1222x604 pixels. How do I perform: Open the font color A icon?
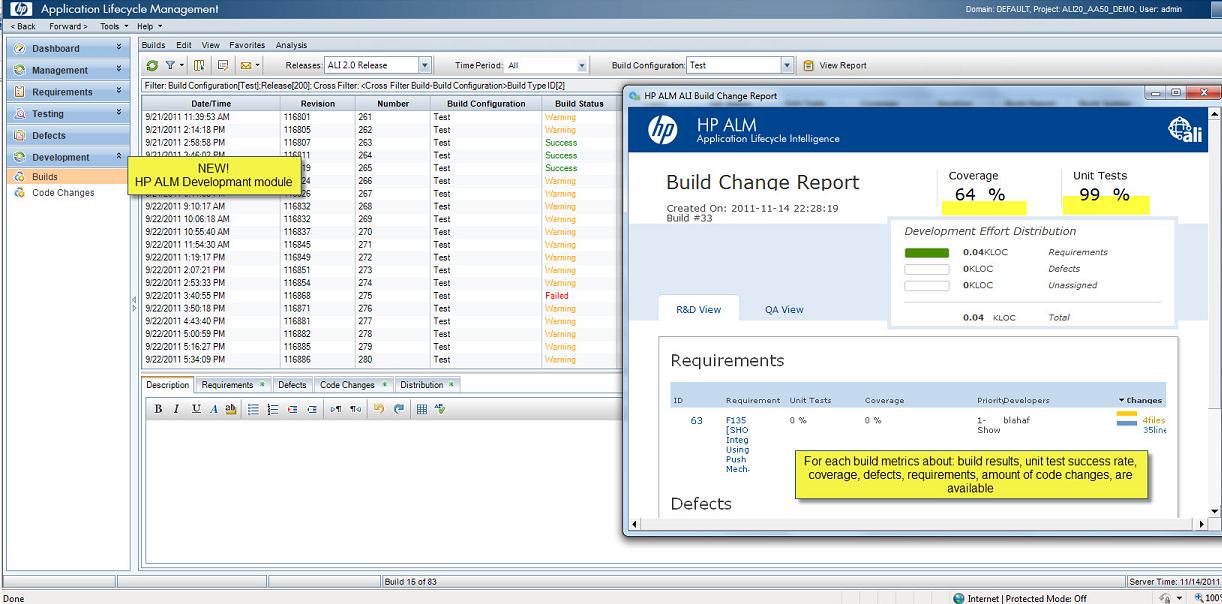[214, 409]
